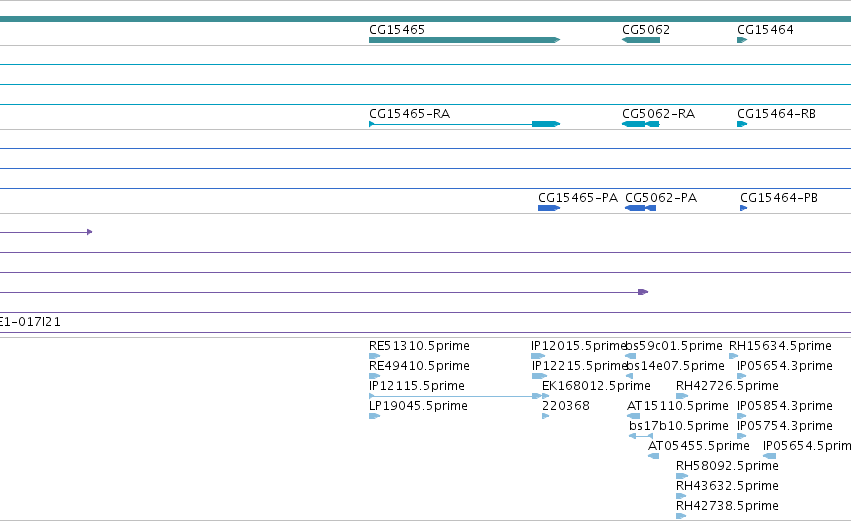Select EK168012.5prime EST label

[x=596, y=386]
